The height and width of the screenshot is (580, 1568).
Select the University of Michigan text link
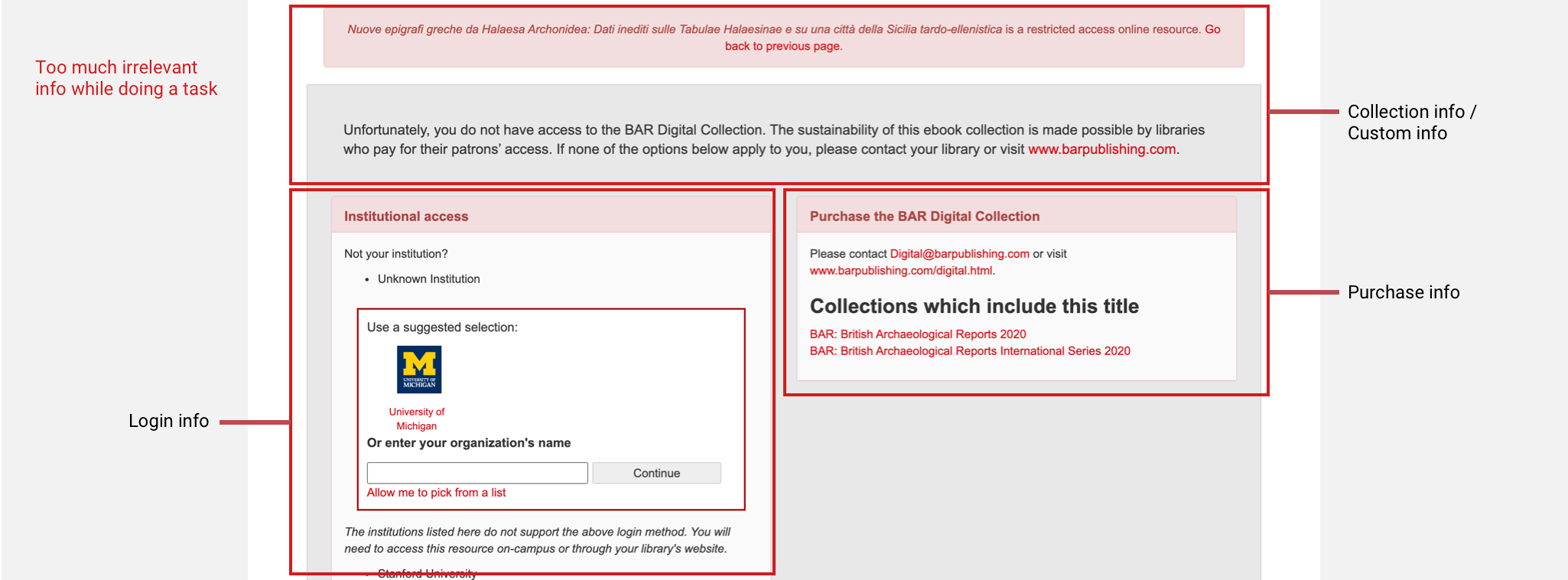pyautogui.click(x=416, y=419)
